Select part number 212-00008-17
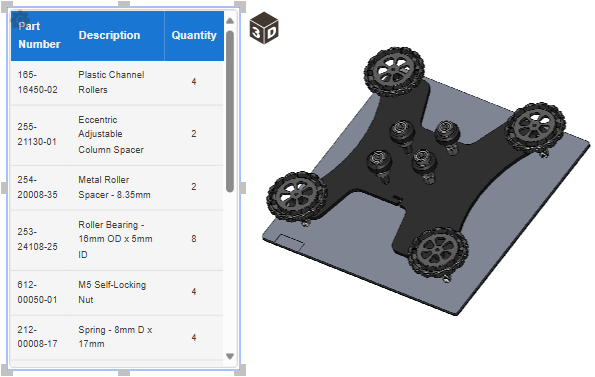Image resolution: width=595 pixels, height=377 pixels. coord(38,337)
